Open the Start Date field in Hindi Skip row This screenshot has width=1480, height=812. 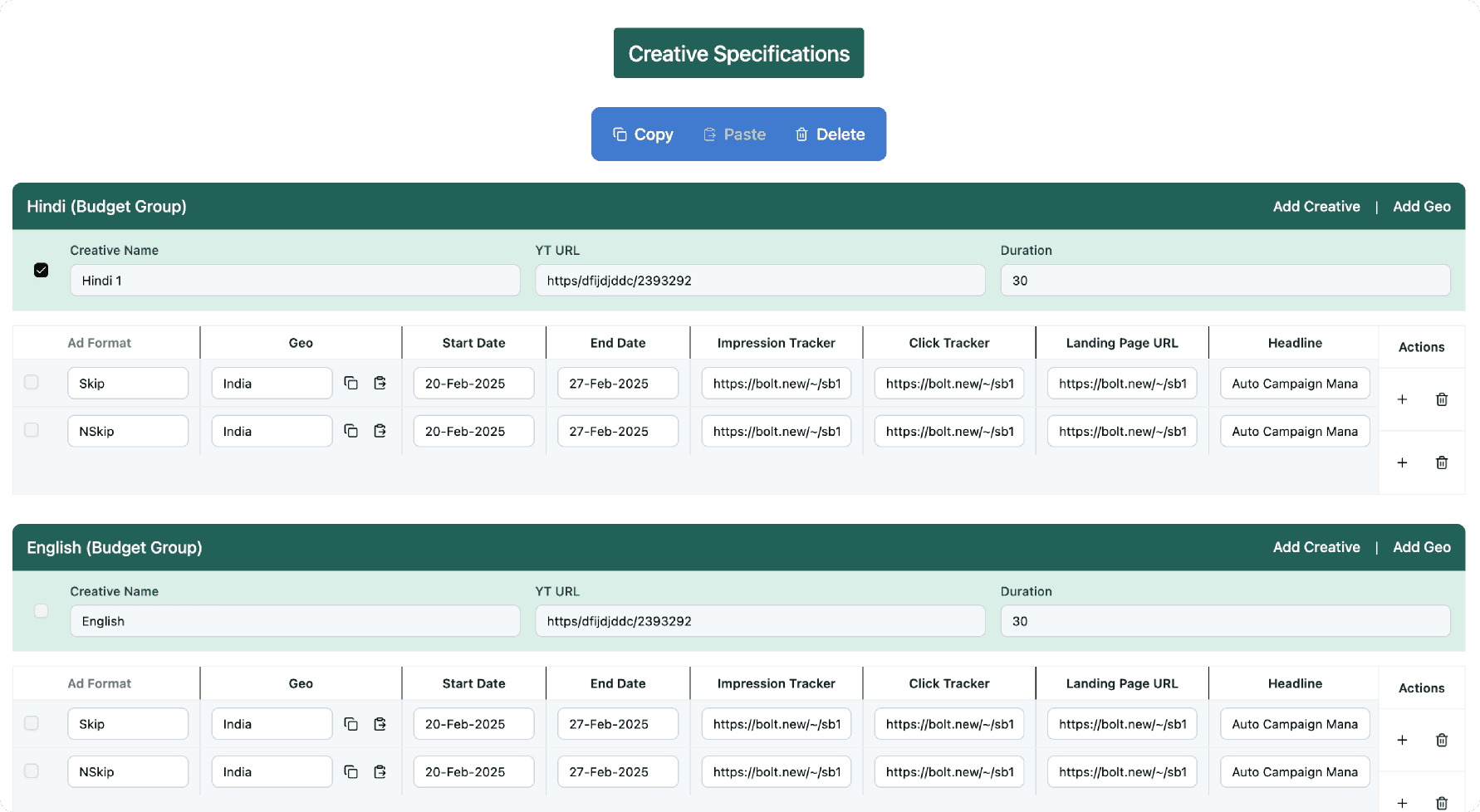pyautogui.click(x=473, y=384)
